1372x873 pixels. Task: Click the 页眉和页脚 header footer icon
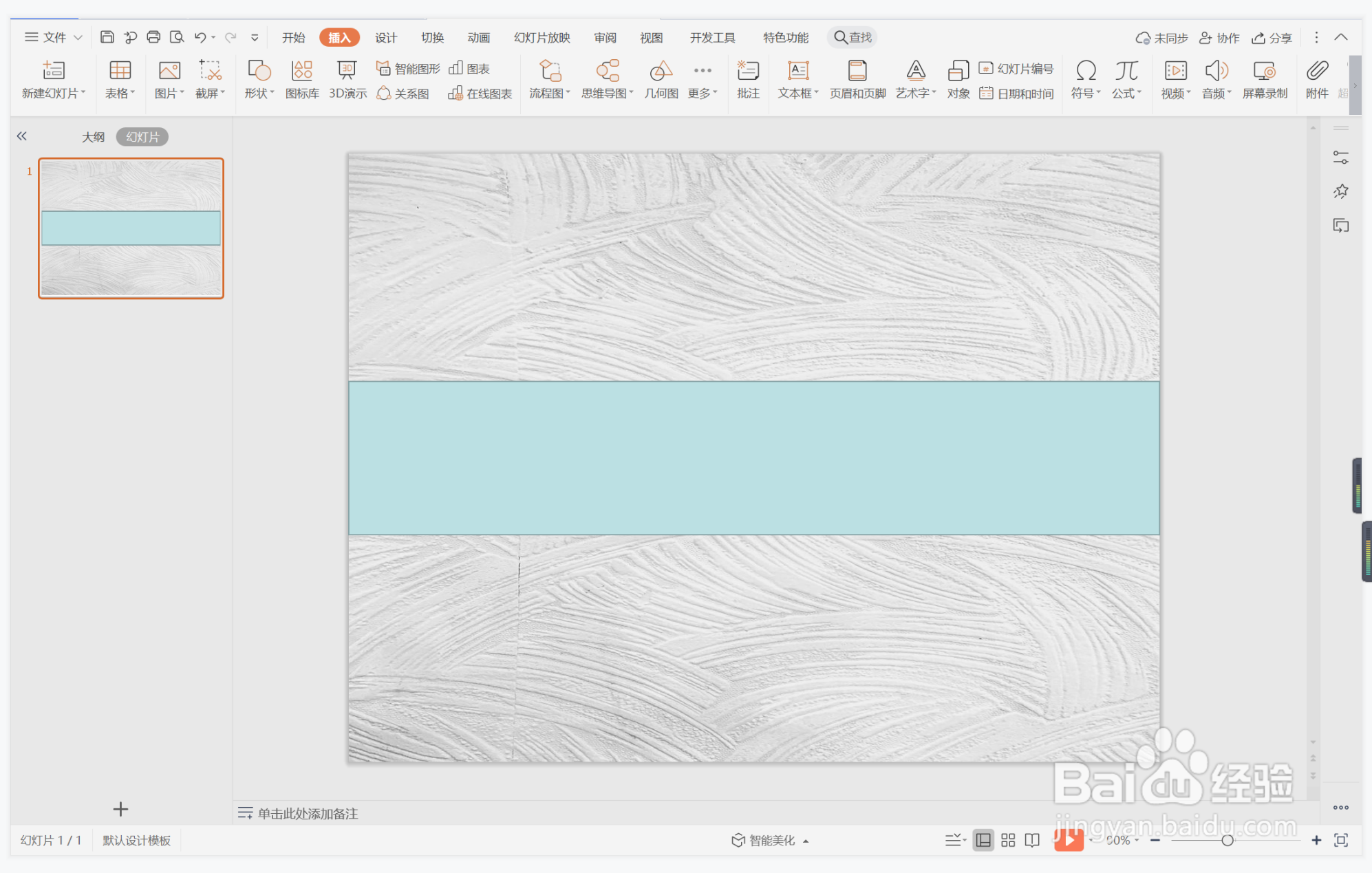coord(857,80)
